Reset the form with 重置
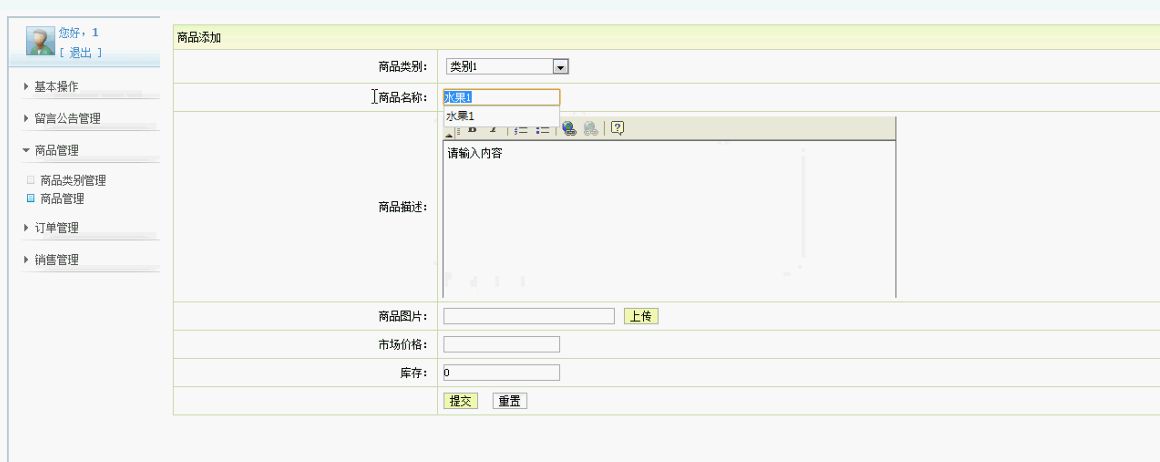This screenshot has width=1160, height=462. 510,401
